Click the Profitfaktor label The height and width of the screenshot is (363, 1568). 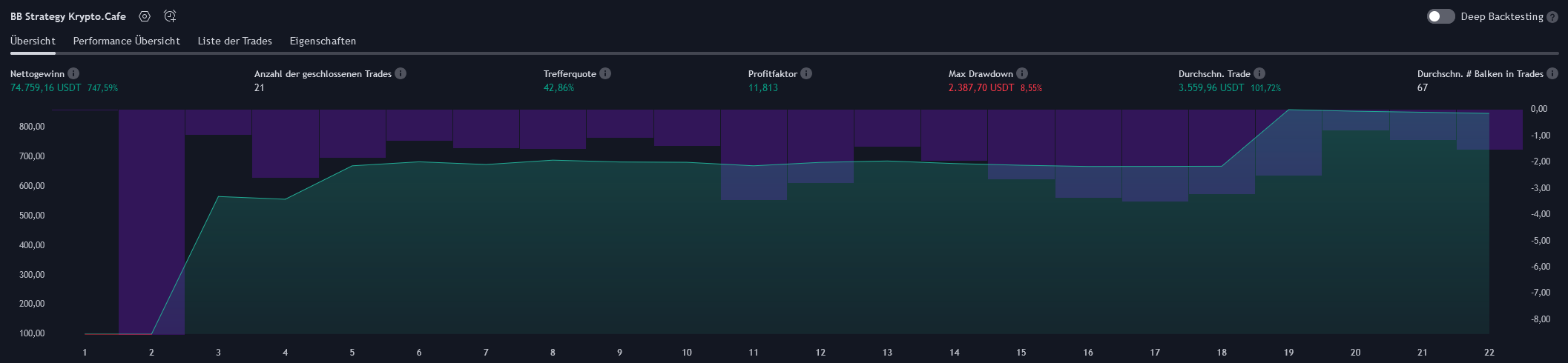coord(772,74)
